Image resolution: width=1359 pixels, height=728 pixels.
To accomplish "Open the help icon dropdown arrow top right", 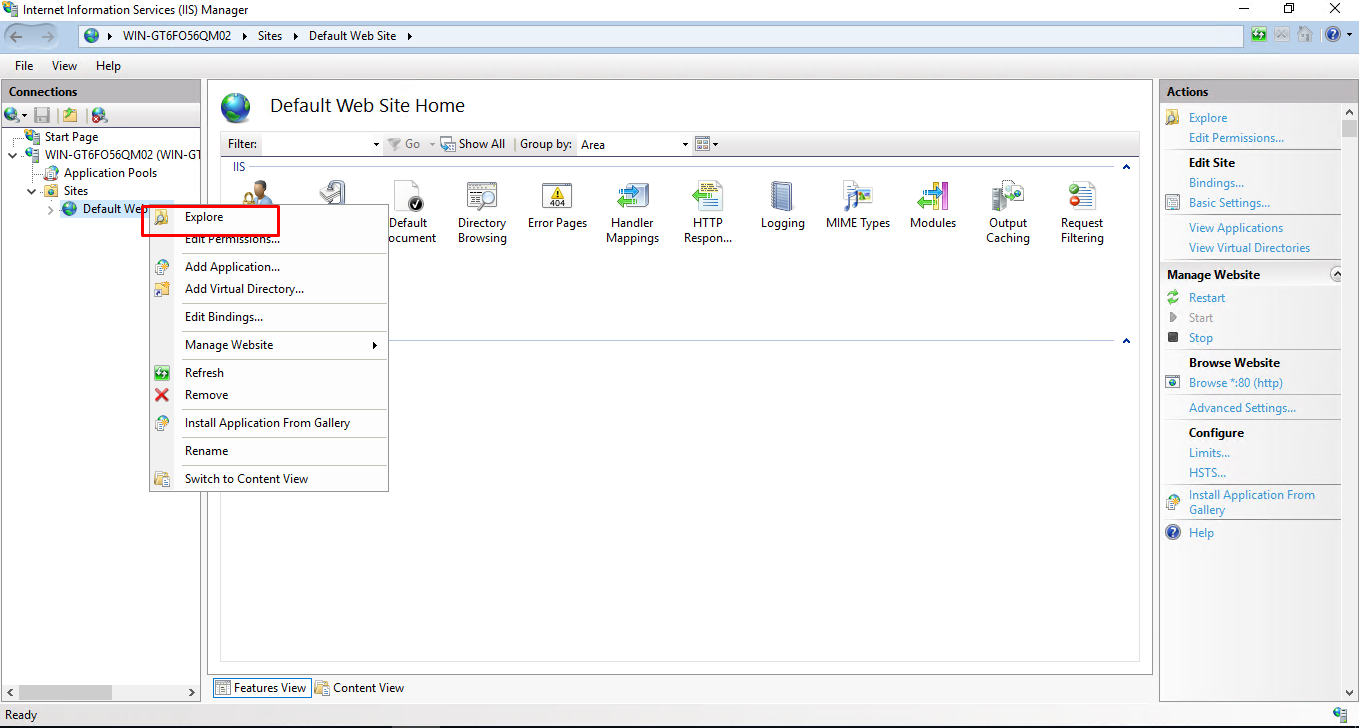I will (1347, 35).
